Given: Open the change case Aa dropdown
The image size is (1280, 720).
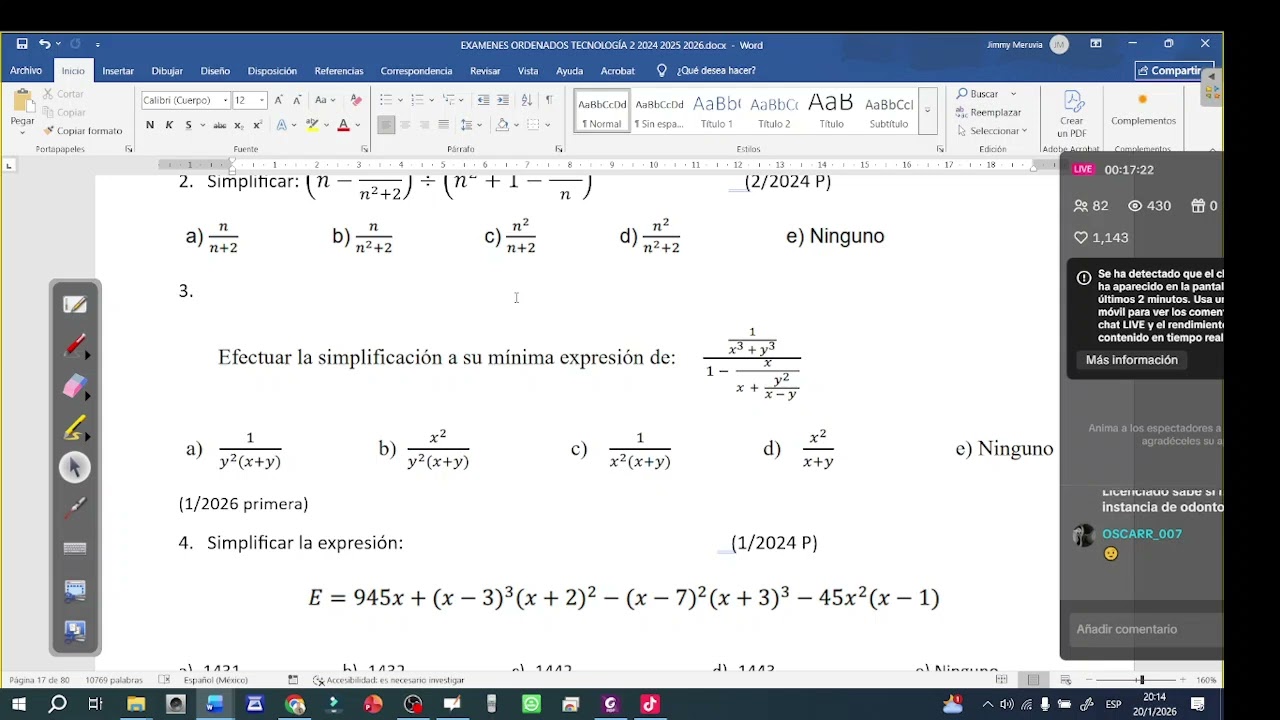Looking at the screenshot, I should tap(325, 100).
